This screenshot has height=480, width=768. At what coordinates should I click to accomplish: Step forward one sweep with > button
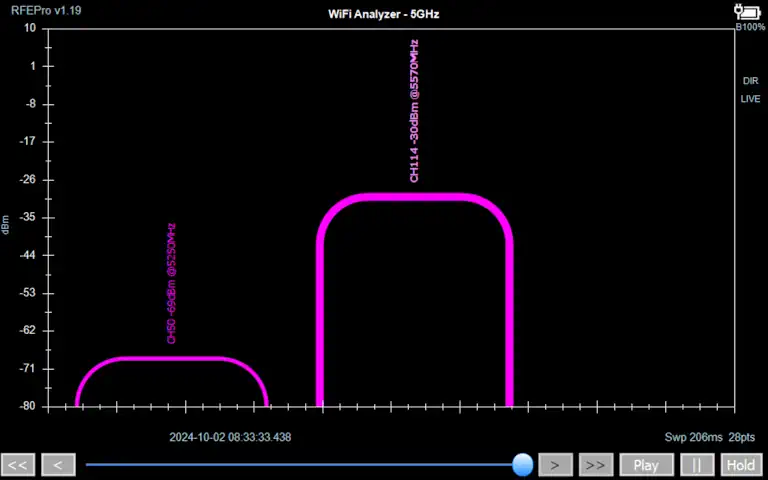click(x=555, y=465)
